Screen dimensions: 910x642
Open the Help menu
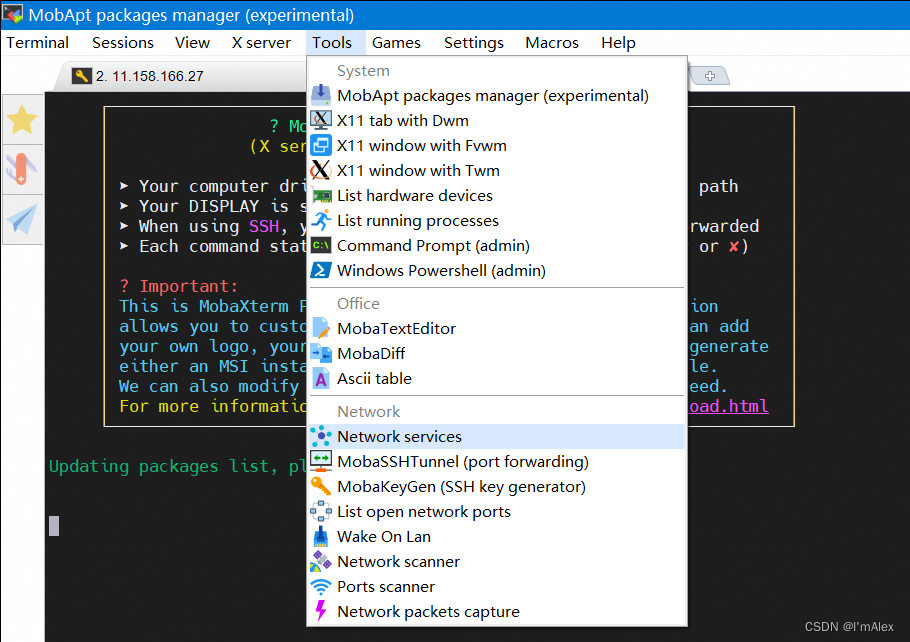point(618,43)
